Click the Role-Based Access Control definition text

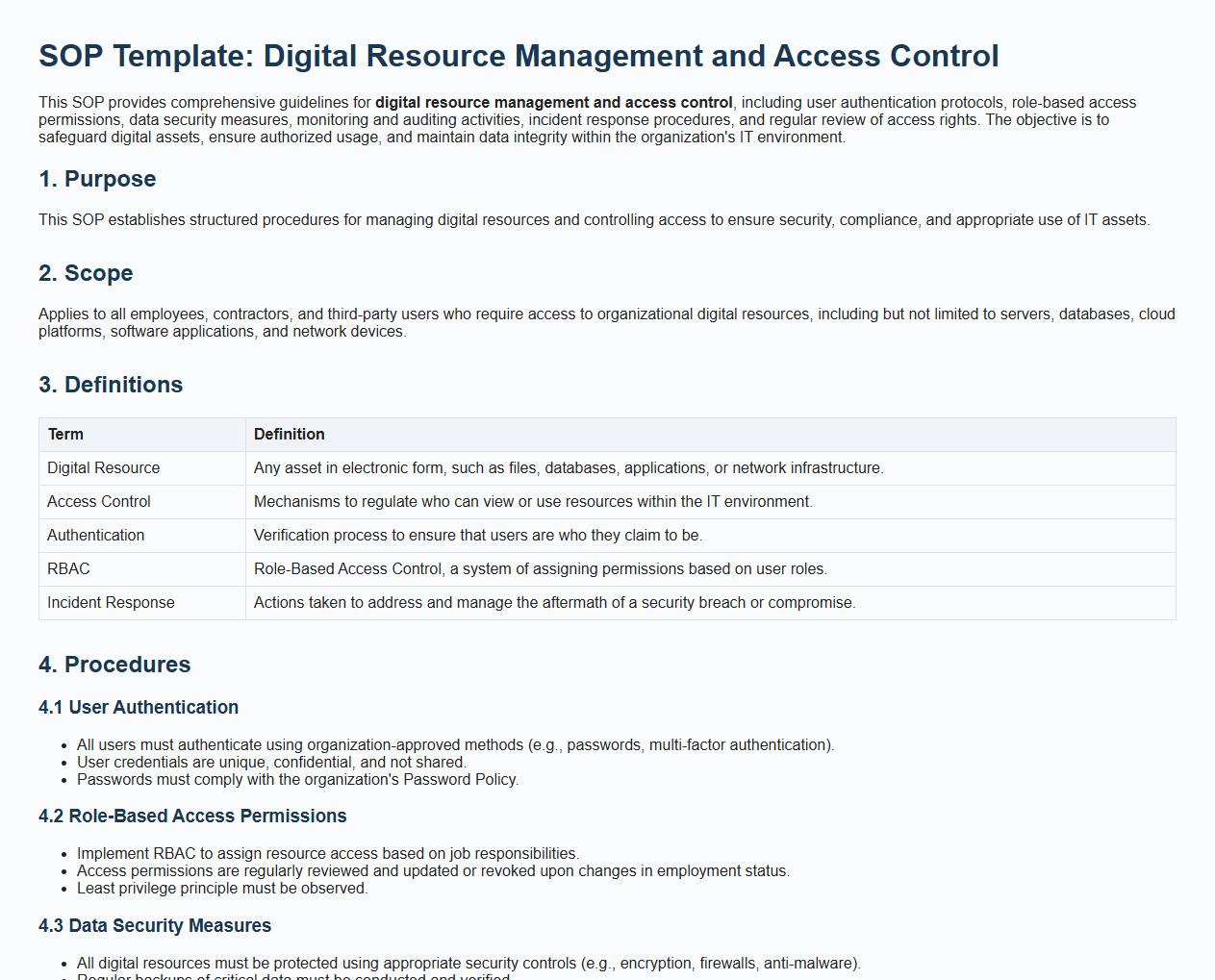[540, 569]
